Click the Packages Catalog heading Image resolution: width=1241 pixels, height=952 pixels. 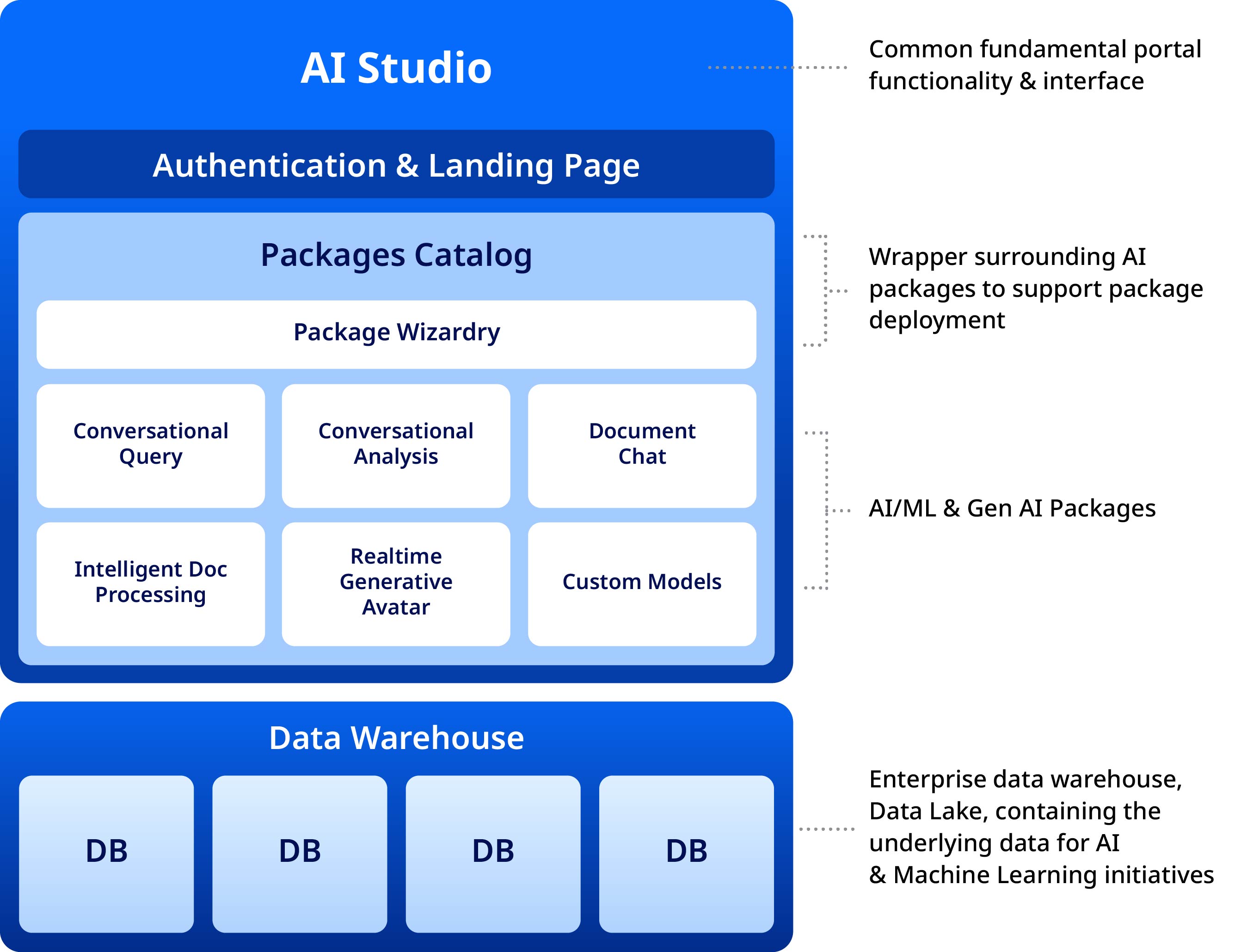(x=395, y=254)
